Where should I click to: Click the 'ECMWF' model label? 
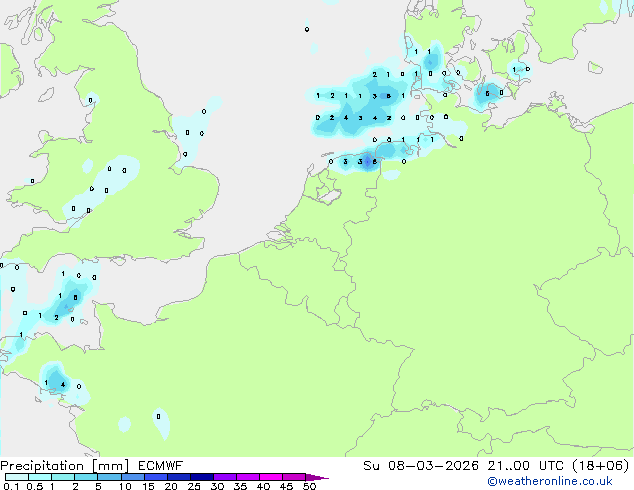pos(161,466)
